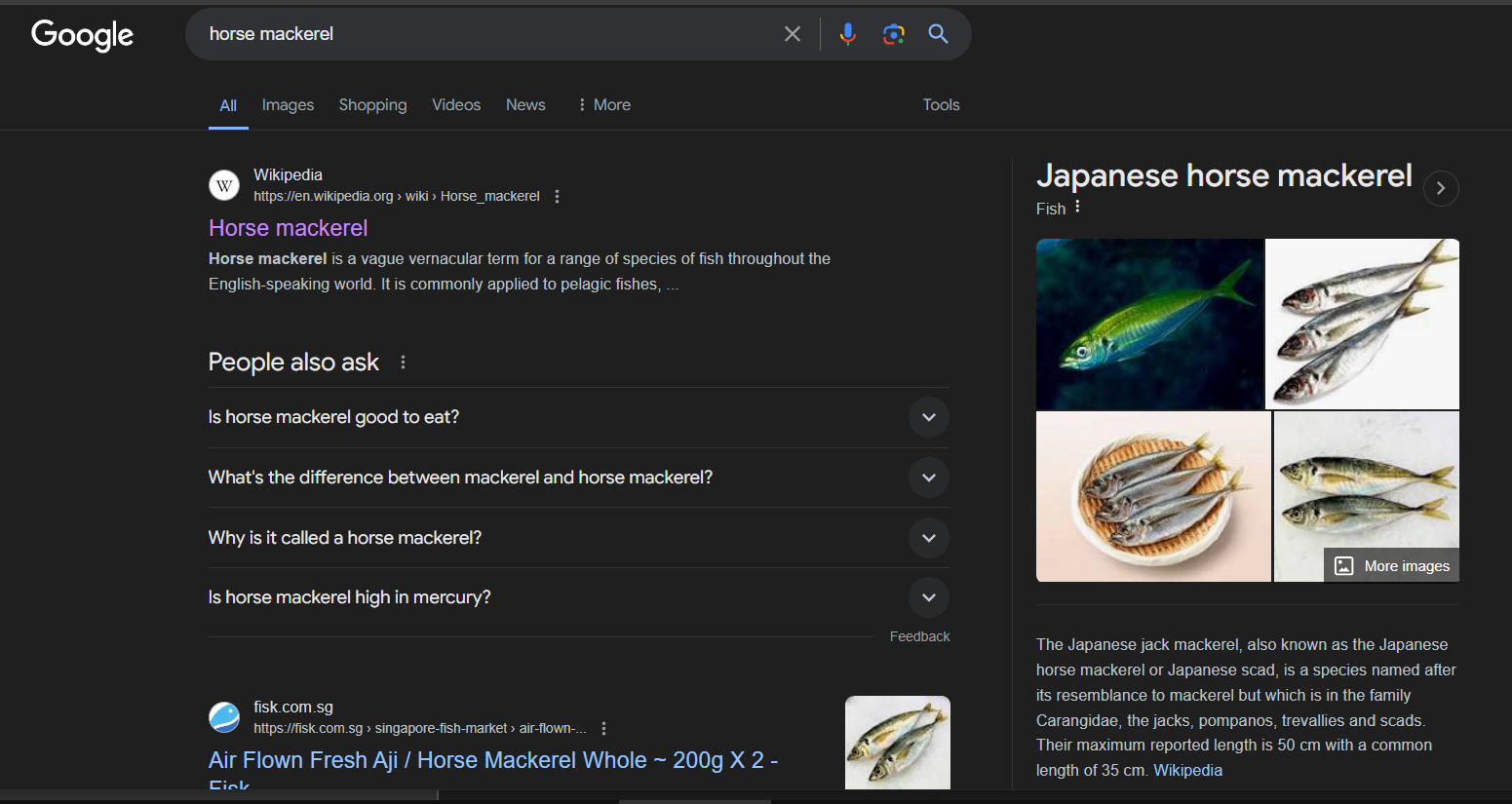
Task: Click the en.wikipedia.org URL breadcrumb
Action: 396,196
